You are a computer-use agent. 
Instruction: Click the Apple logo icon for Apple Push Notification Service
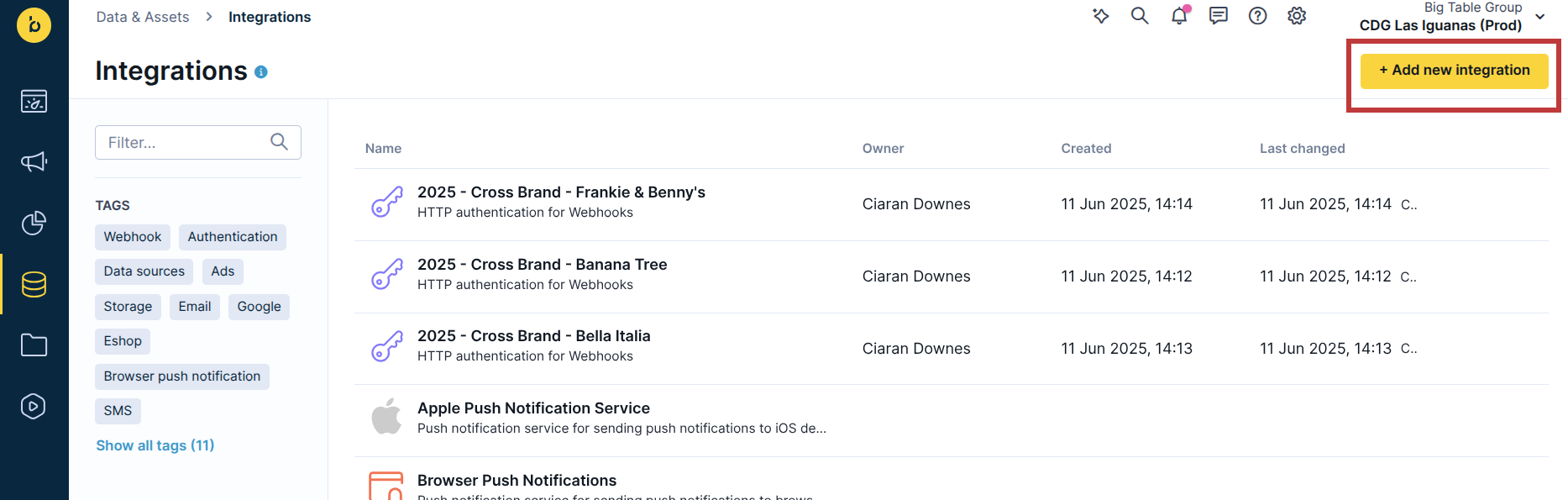(386, 417)
